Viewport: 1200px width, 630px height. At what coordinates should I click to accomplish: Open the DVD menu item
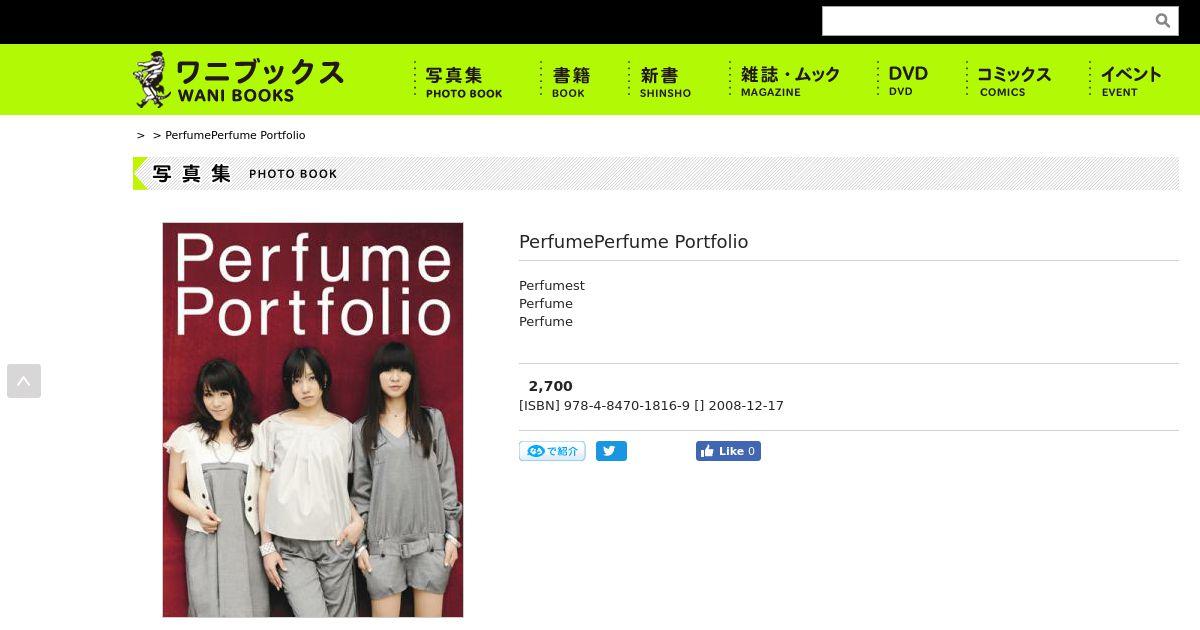[x=907, y=80]
